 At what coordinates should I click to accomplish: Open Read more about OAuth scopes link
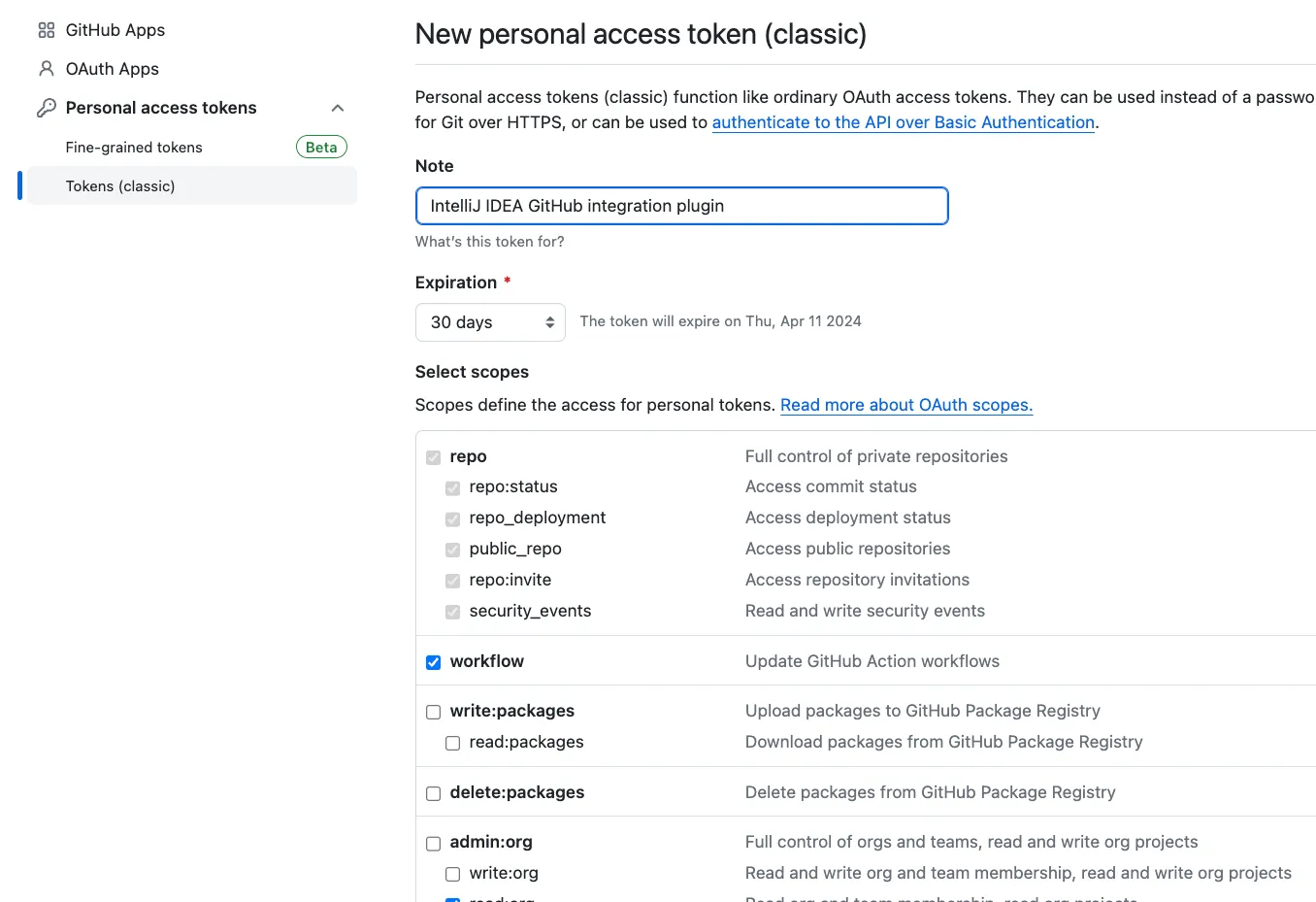906,405
